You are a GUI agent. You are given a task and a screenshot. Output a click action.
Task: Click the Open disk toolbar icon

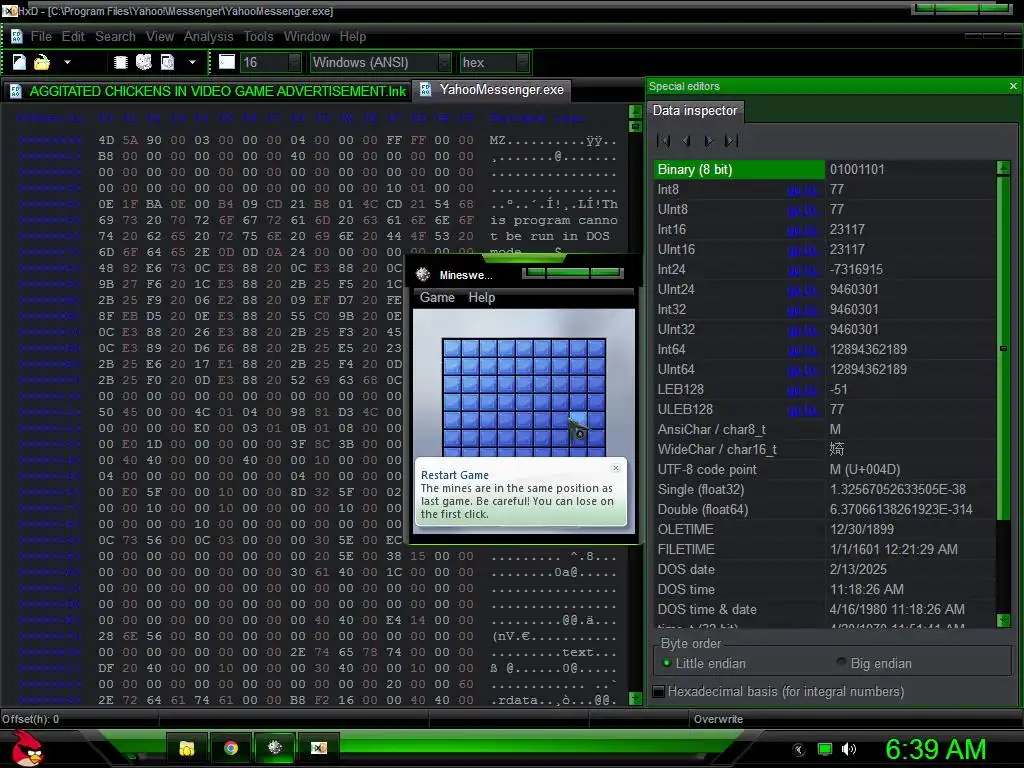tap(144, 62)
